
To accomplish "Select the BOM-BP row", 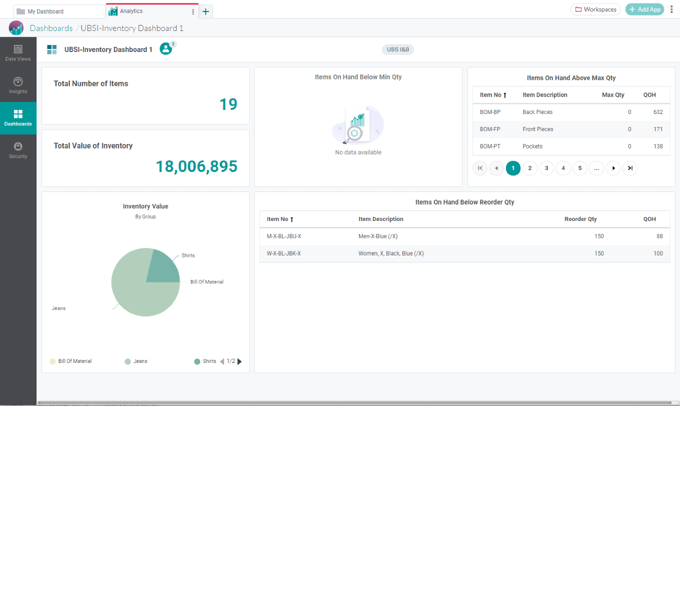I will coord(571,112).
